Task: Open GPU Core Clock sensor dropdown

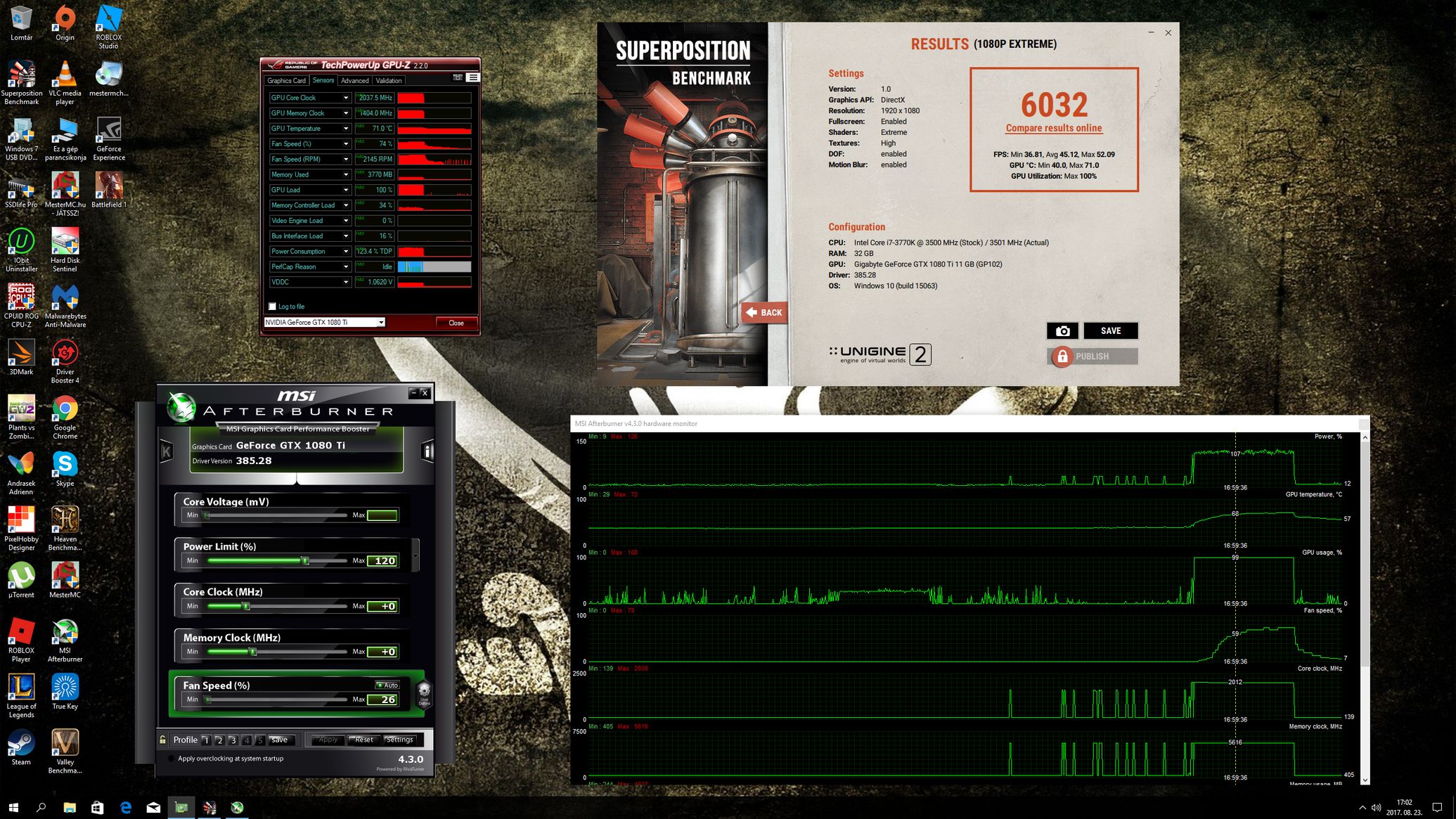Action: coord(346,98)
